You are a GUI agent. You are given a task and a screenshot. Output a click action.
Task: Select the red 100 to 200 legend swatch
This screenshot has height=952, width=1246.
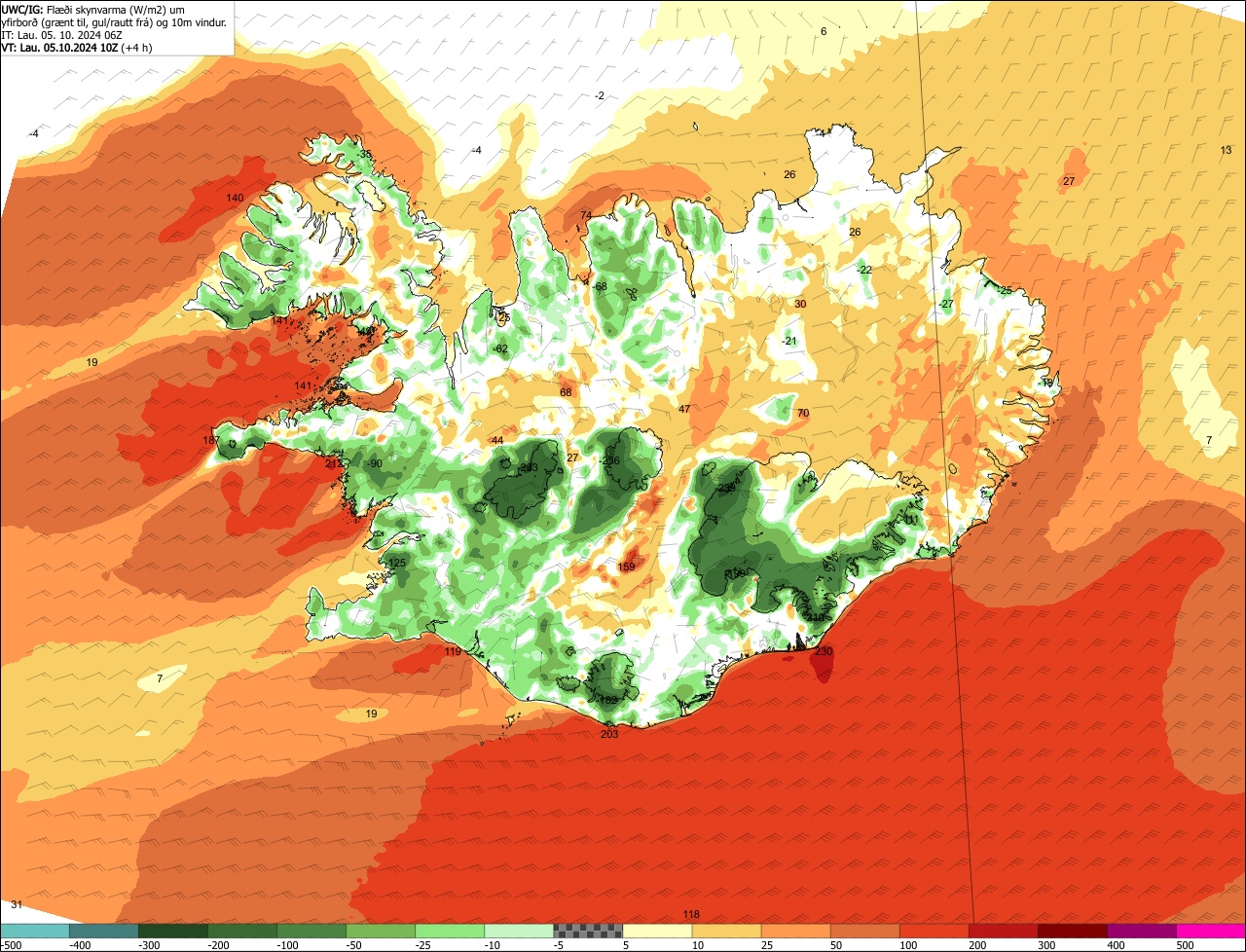[x=934, y=931]
